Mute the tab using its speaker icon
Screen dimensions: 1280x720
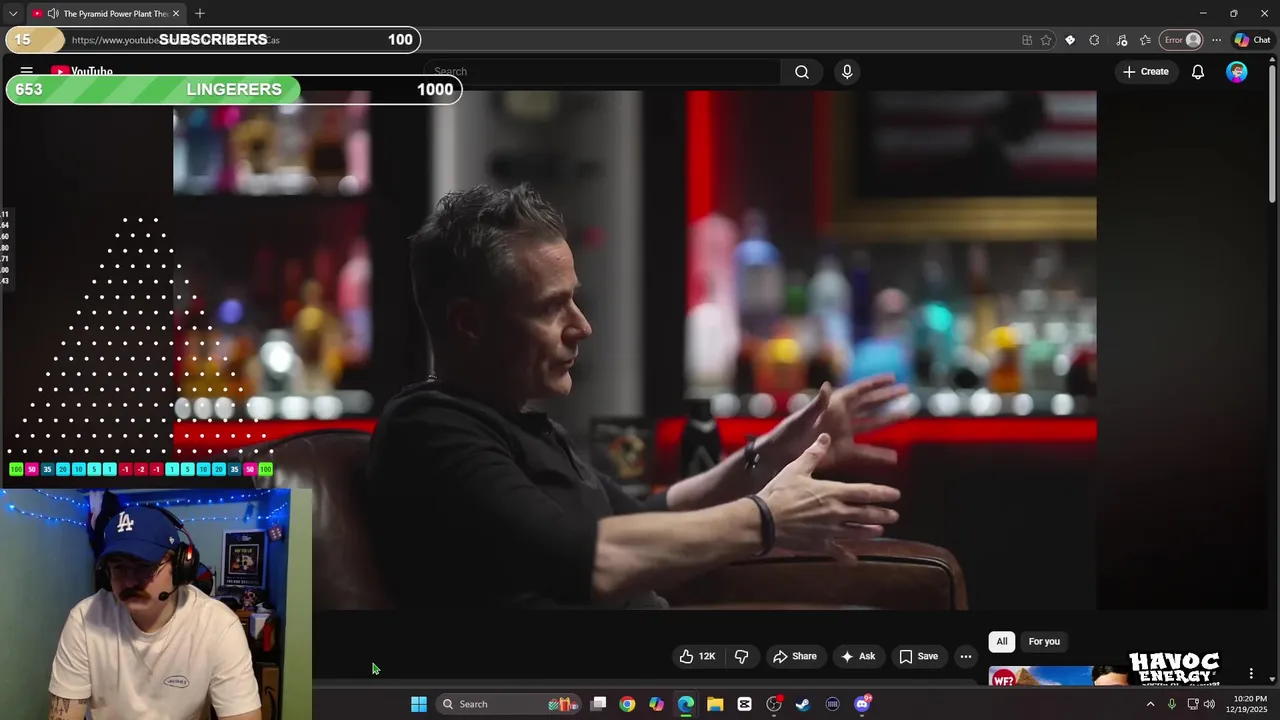tap(52, 13)
